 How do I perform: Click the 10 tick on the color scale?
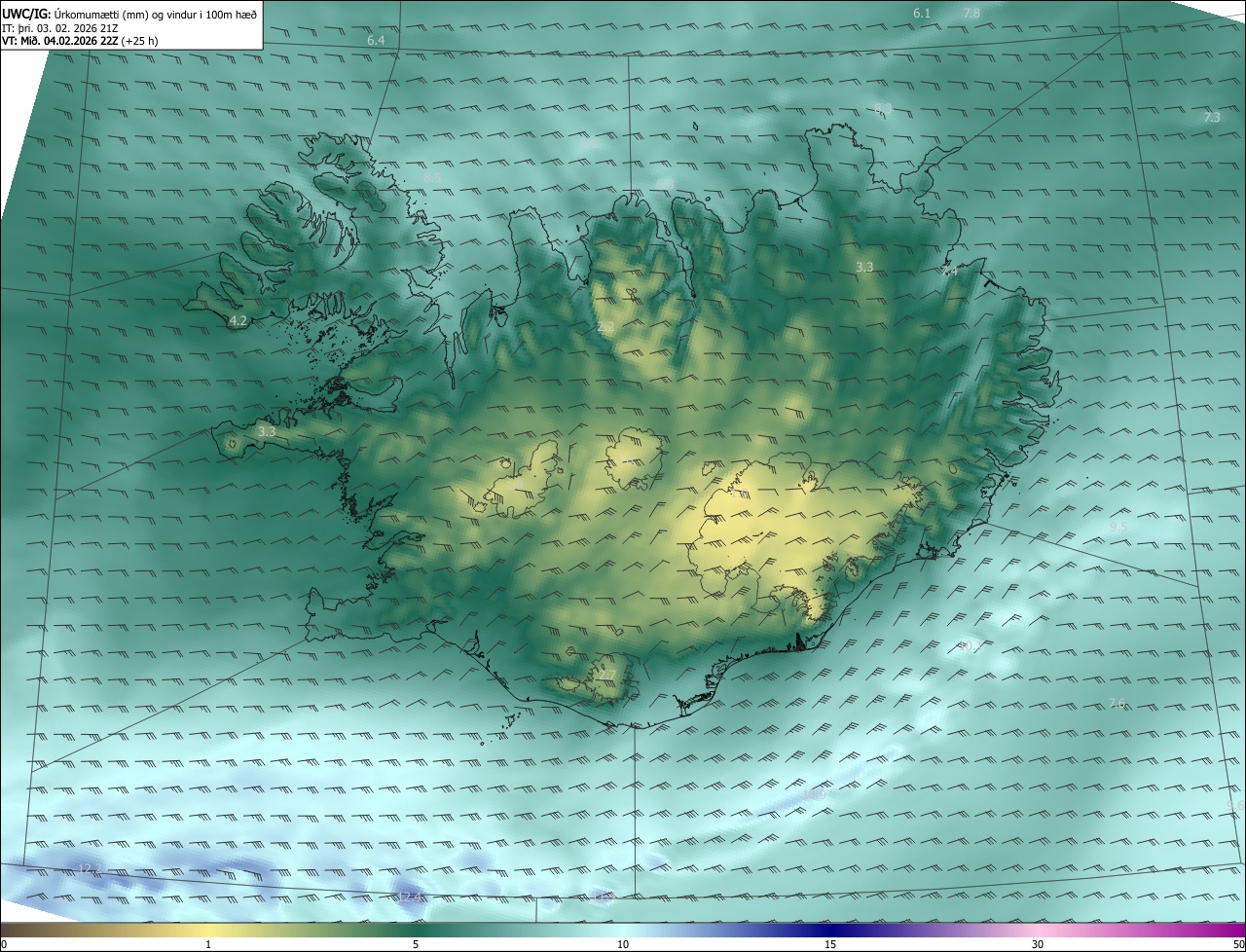[x=623, y=944]
